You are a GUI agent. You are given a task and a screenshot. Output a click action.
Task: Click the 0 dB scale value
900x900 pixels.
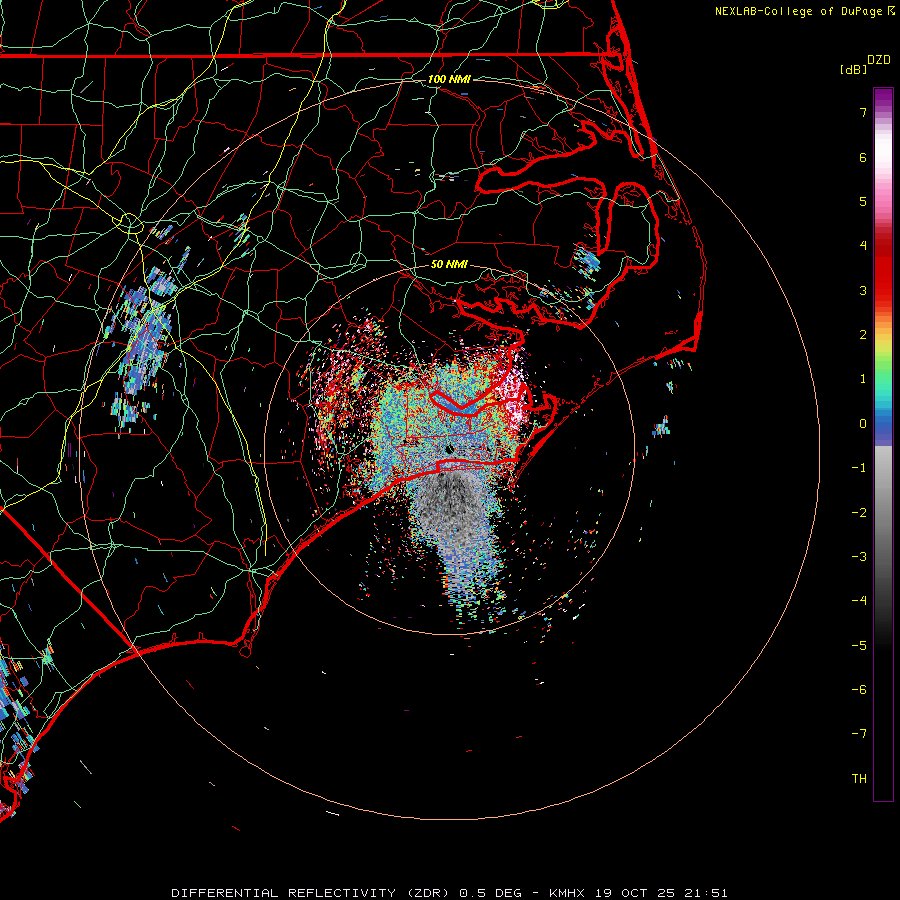(863, 424)
